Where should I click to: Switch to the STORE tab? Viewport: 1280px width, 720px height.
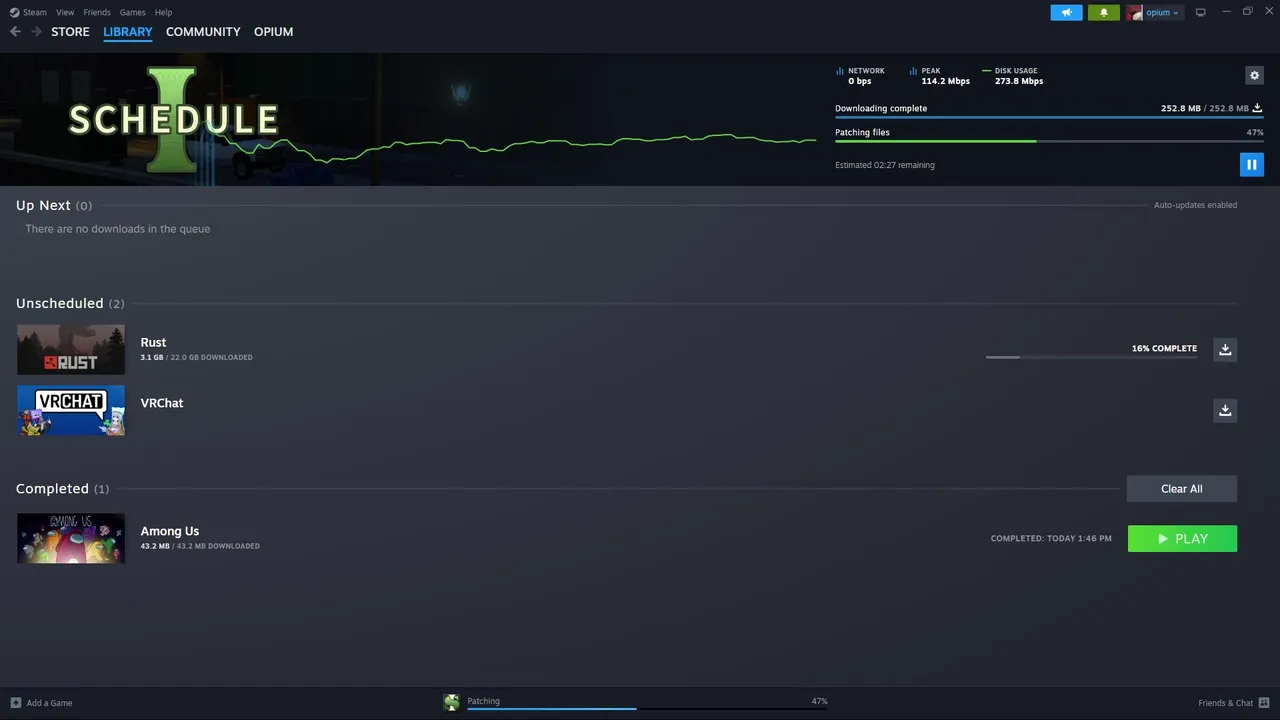(x=70, y=32)
